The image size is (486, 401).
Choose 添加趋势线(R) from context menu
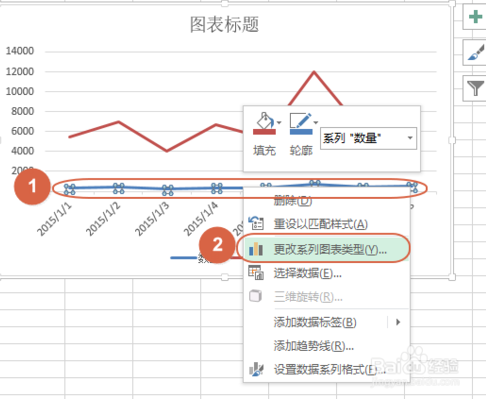coord(314,346)
